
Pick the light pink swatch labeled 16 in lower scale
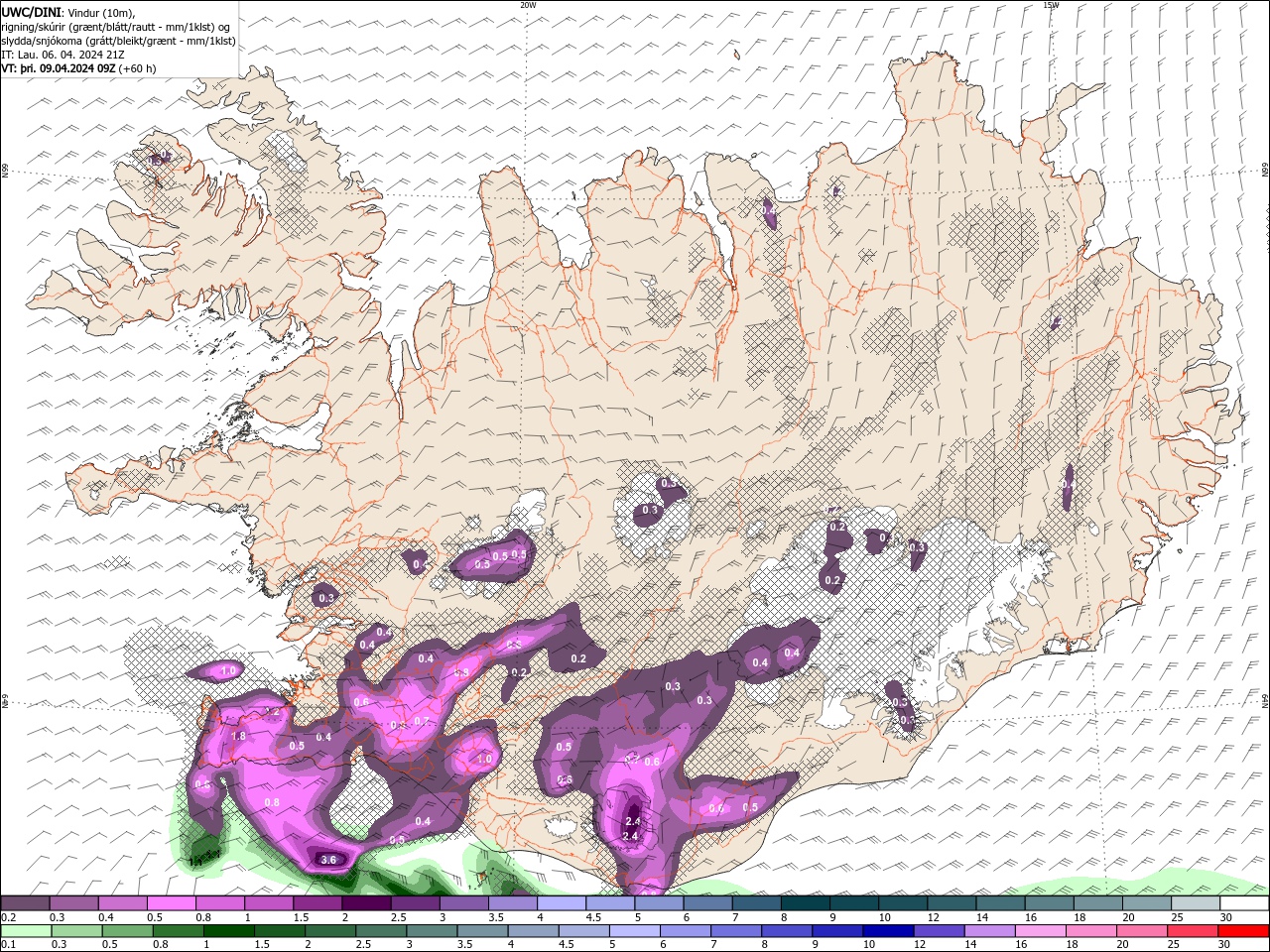coord(1041,931)
